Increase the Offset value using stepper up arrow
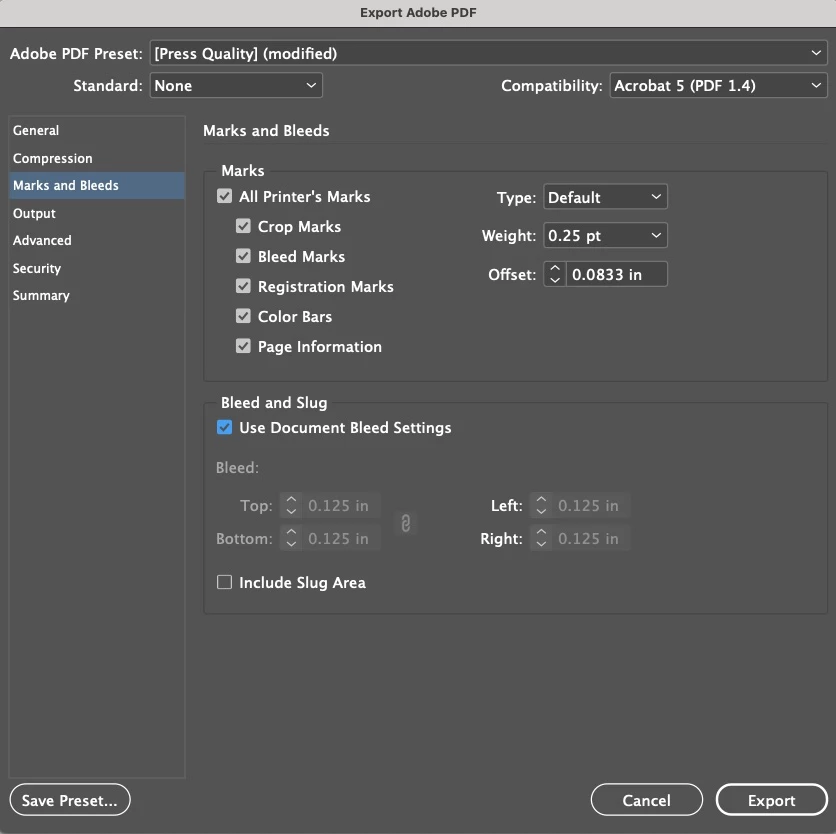The image size is (836, 834). click(554, 268)
